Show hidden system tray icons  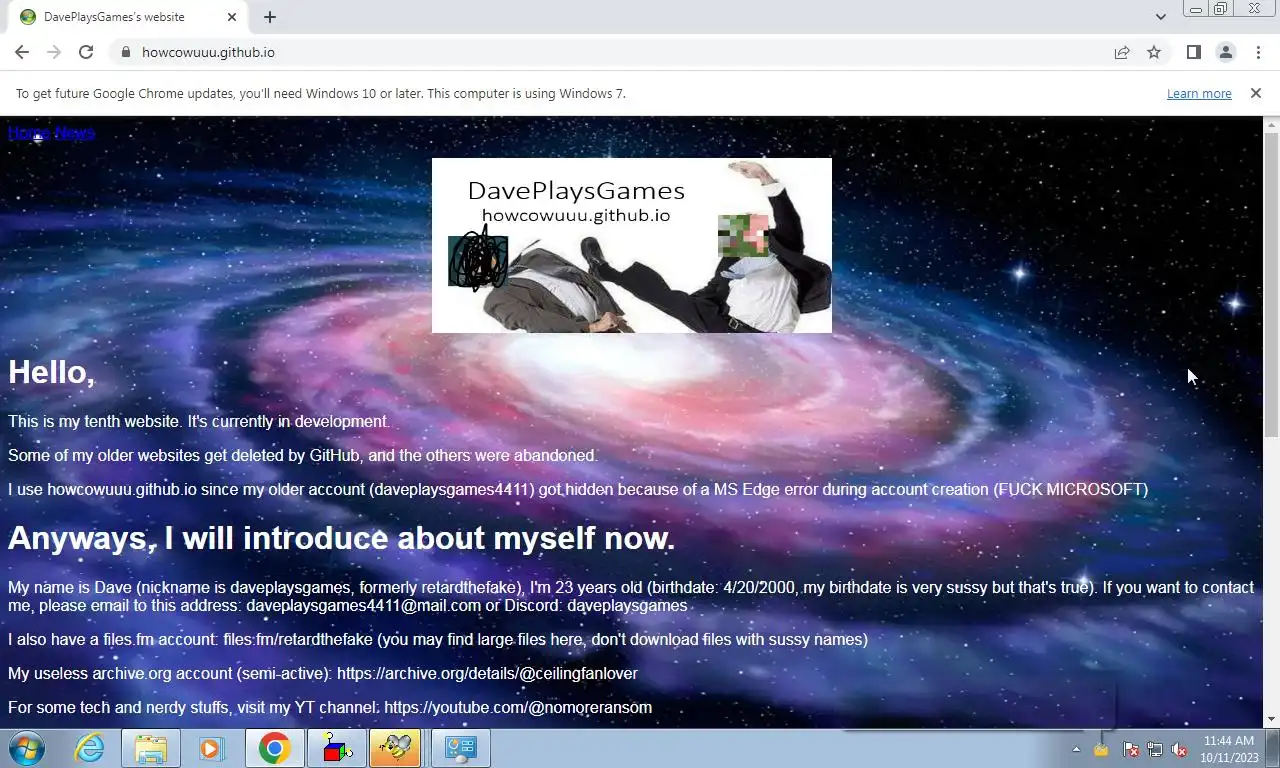(1077, 749)
